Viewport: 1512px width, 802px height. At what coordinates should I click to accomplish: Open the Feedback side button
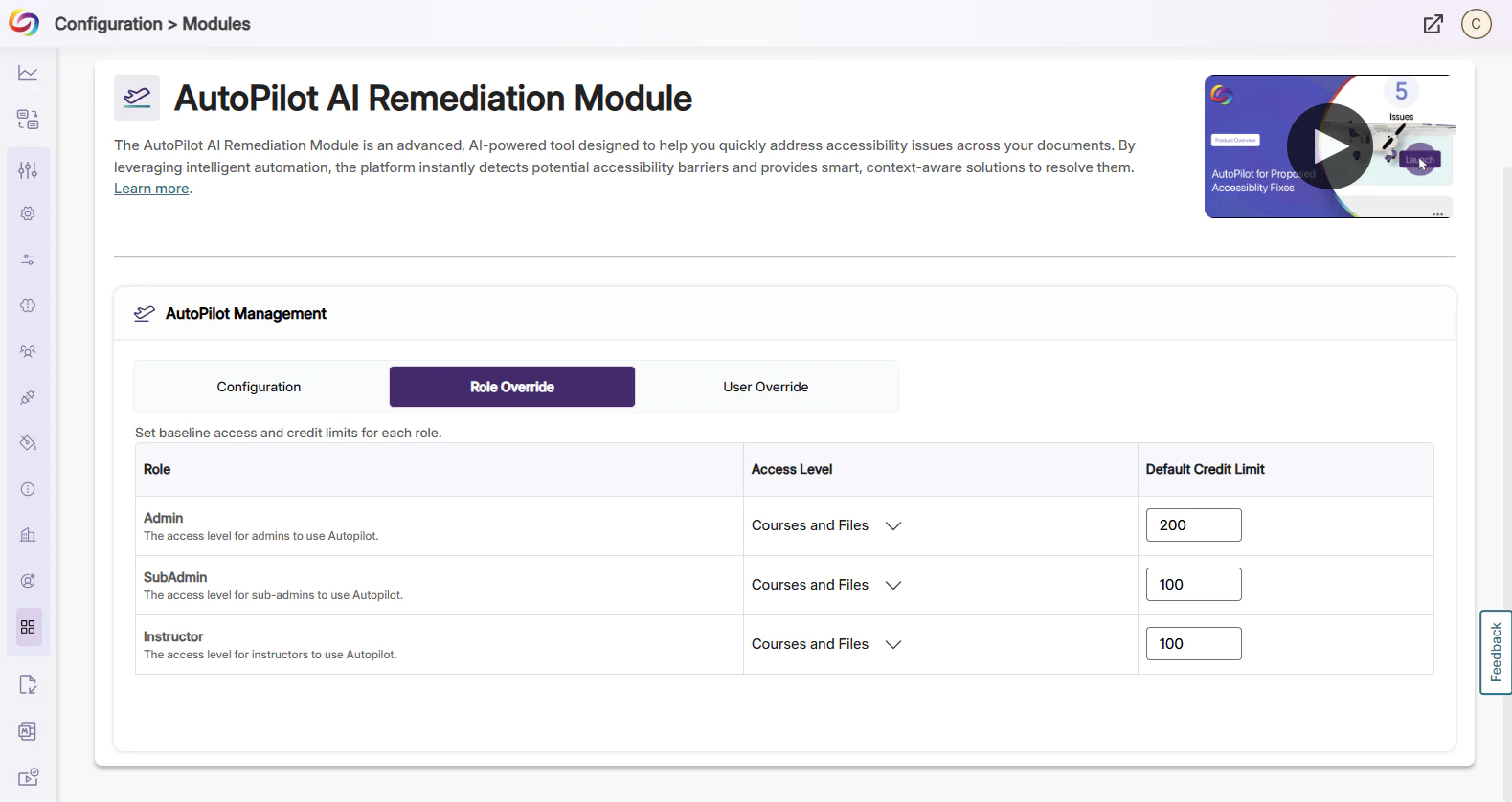[1496, 652]
